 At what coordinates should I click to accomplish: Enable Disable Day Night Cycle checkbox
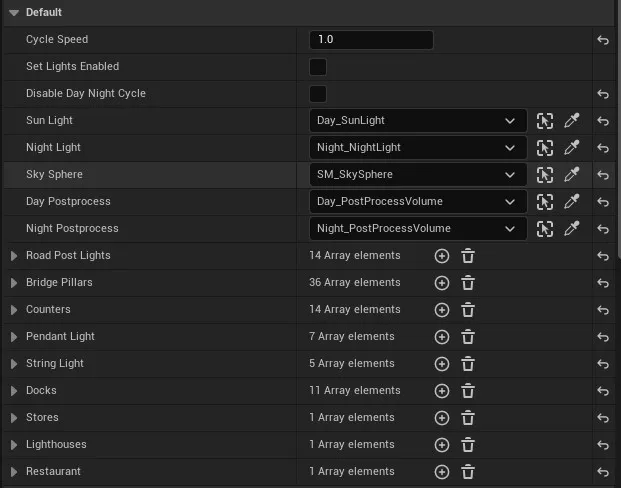click(318, 94)
